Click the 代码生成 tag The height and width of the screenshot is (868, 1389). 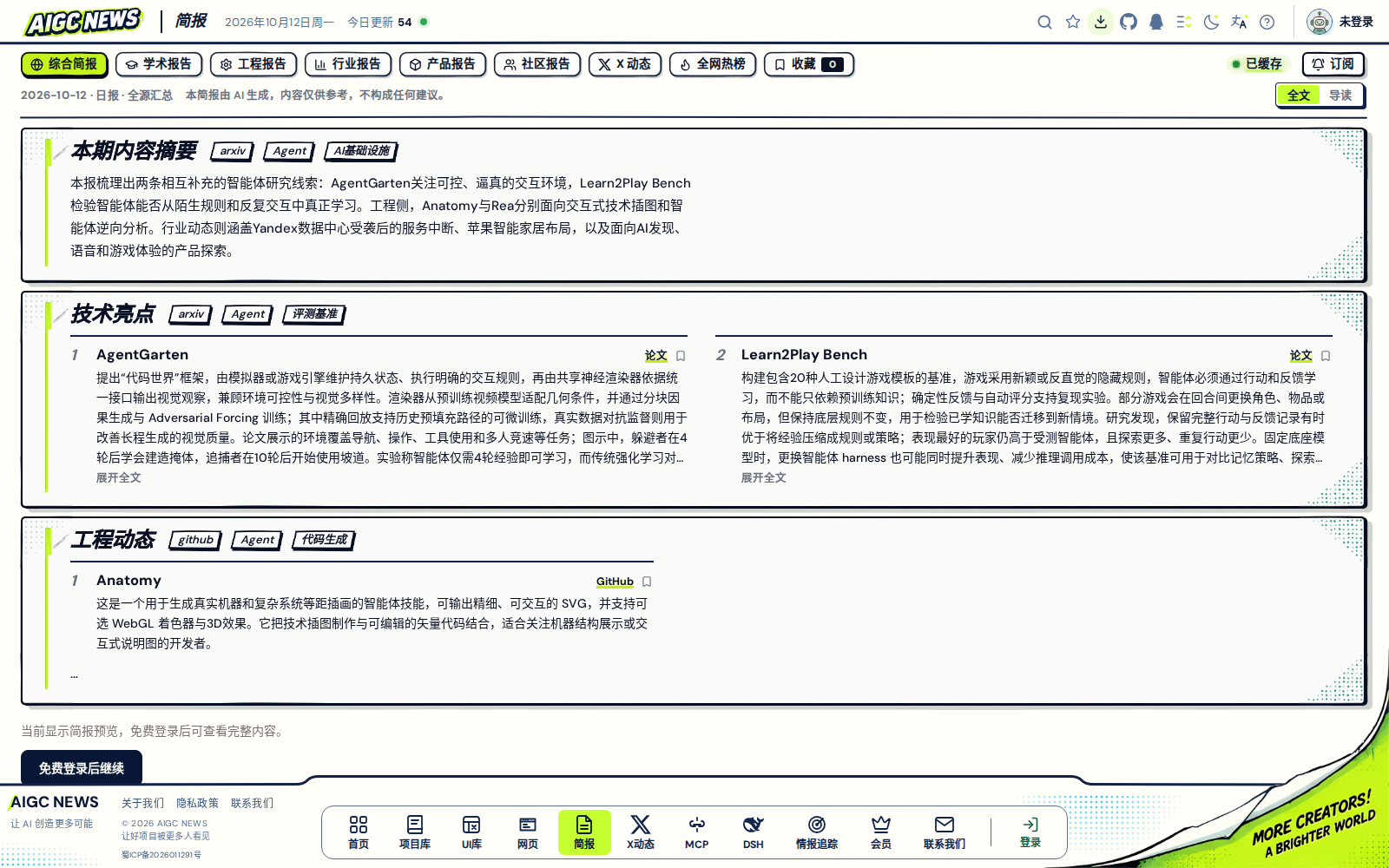pos(325,540)
